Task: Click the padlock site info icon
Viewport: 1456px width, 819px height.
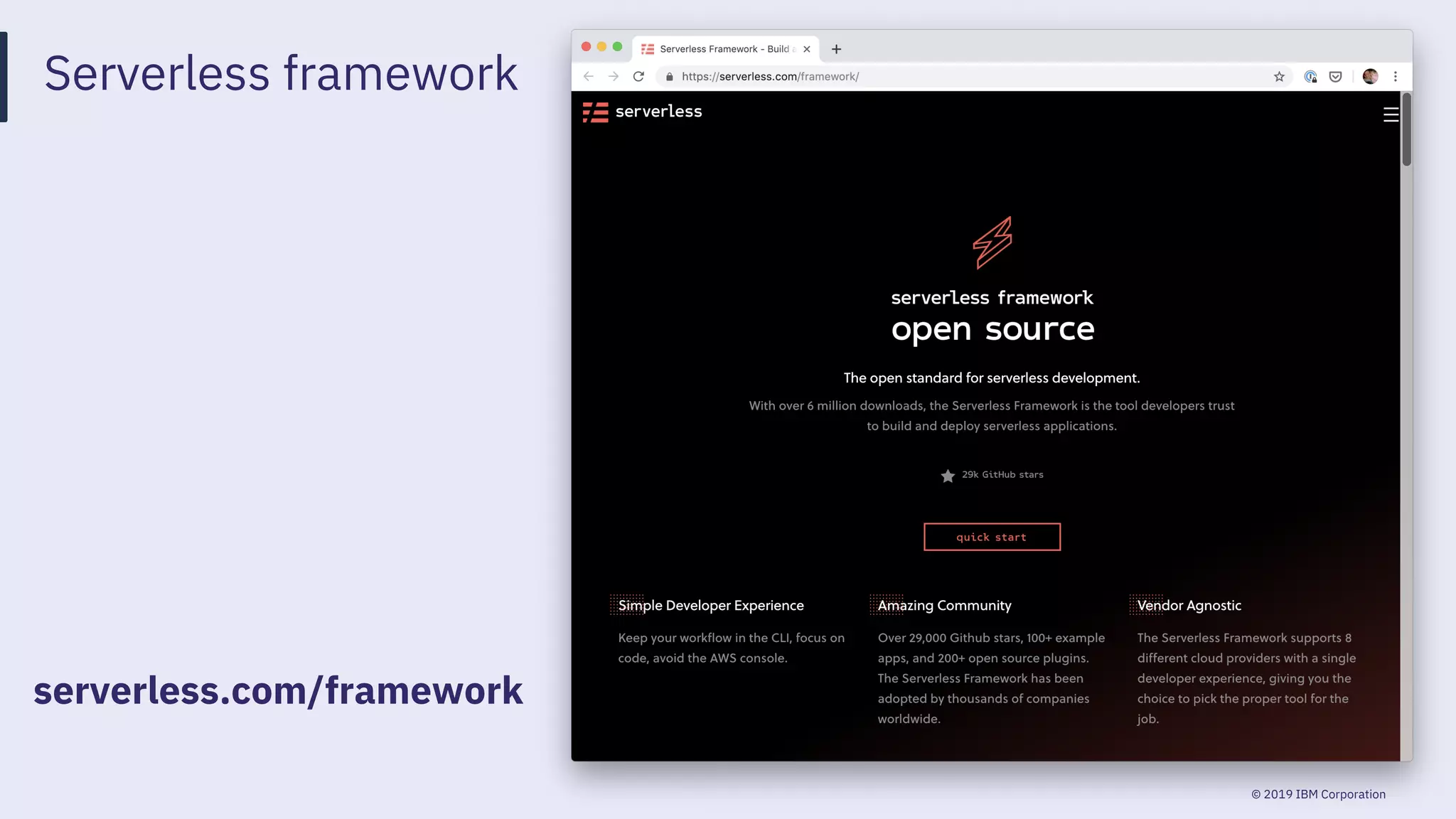Action: click(669, 77)
